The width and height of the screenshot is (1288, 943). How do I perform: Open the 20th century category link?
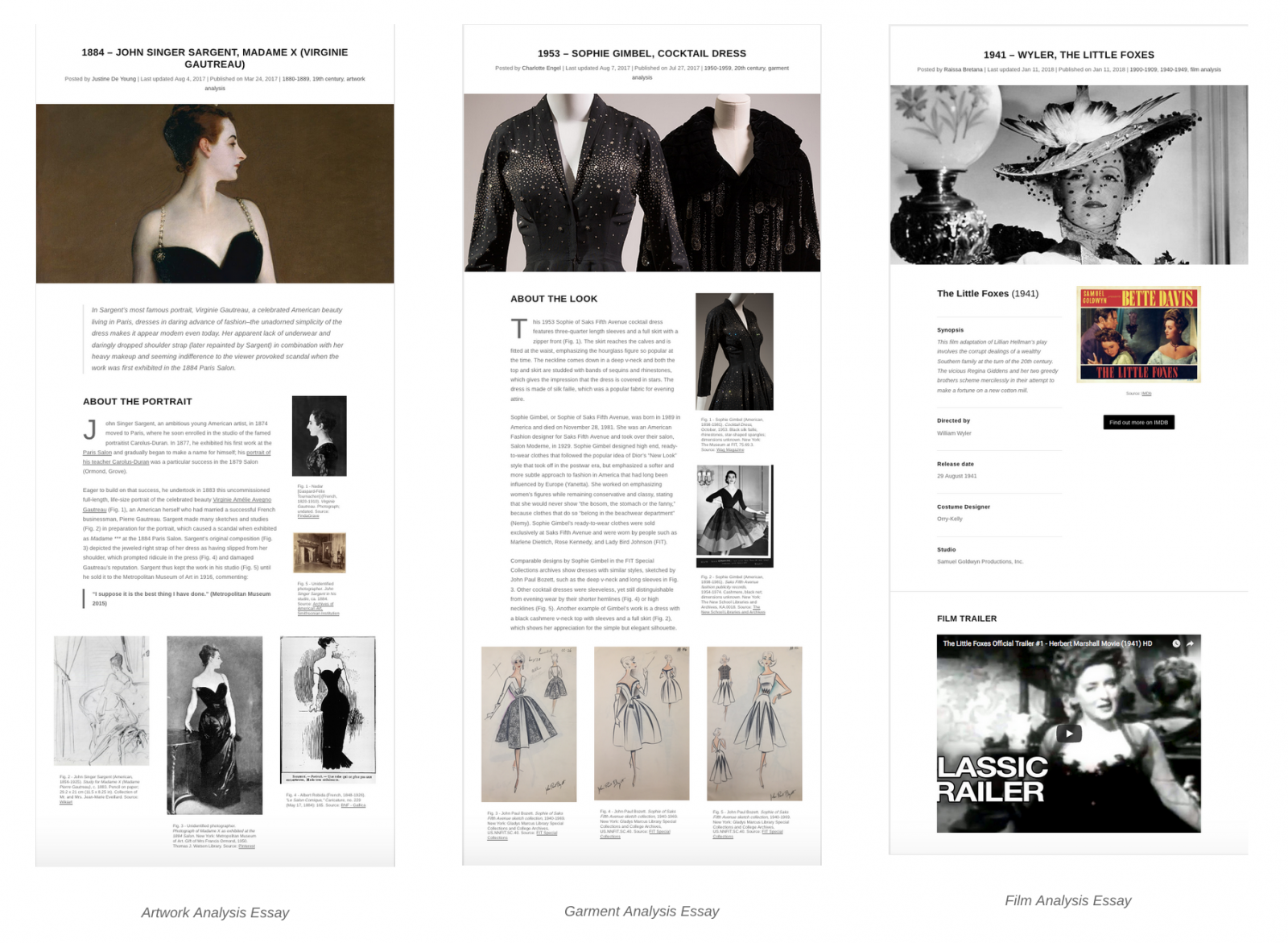click(749, 68)
